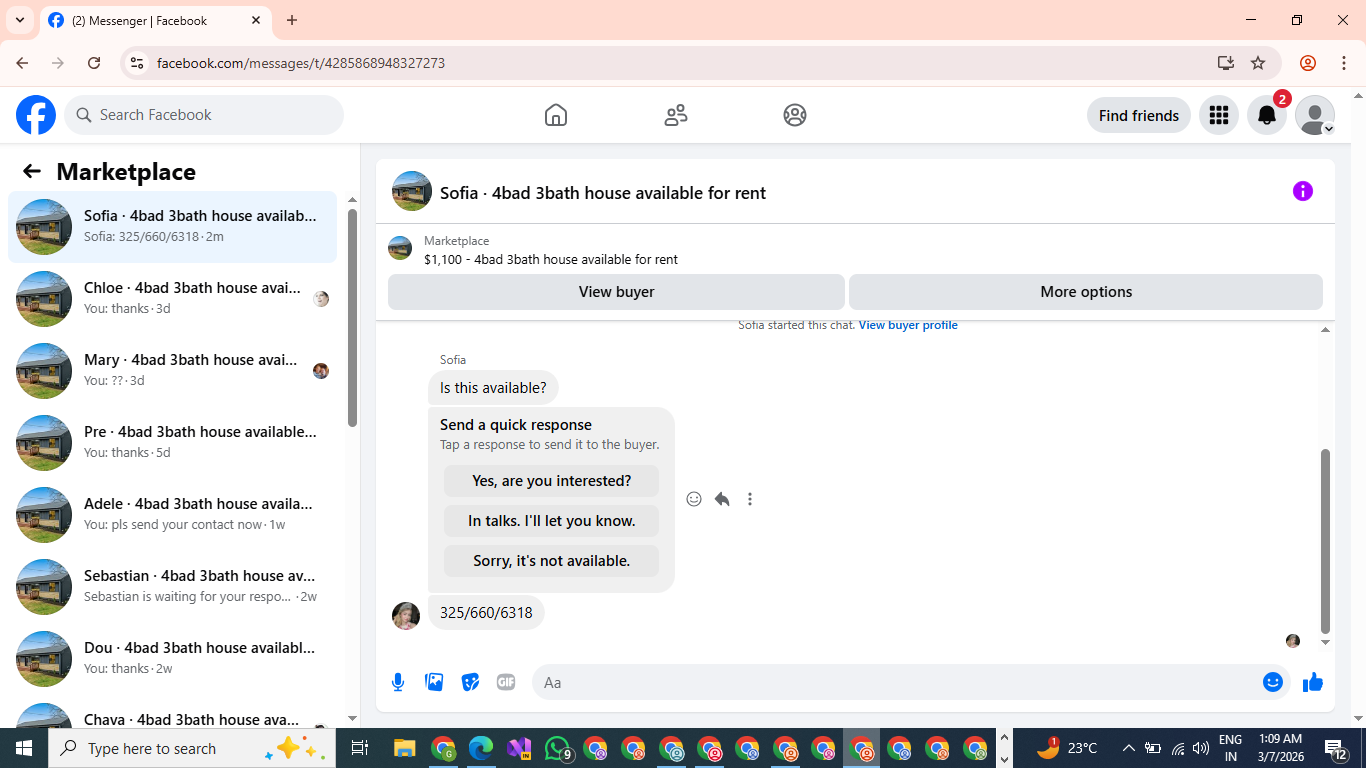Click the message thread scrollbar

pos(1326,541)
